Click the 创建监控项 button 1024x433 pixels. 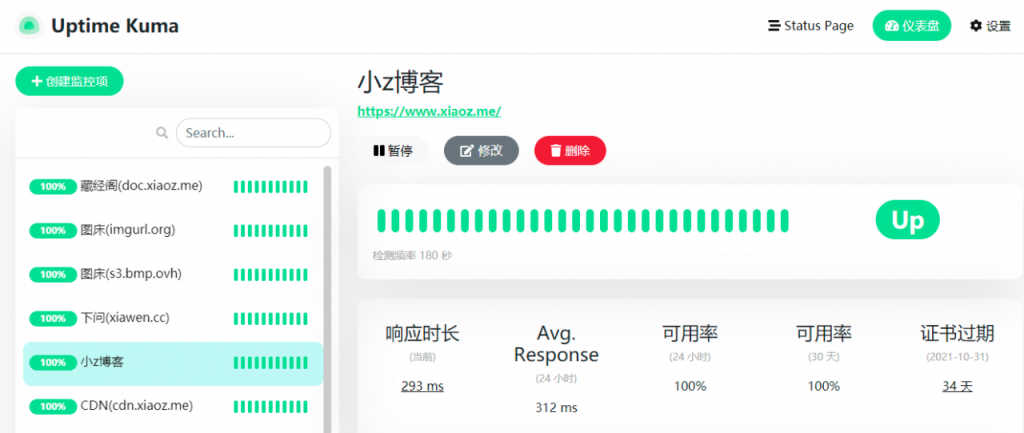tap(69, 81)
